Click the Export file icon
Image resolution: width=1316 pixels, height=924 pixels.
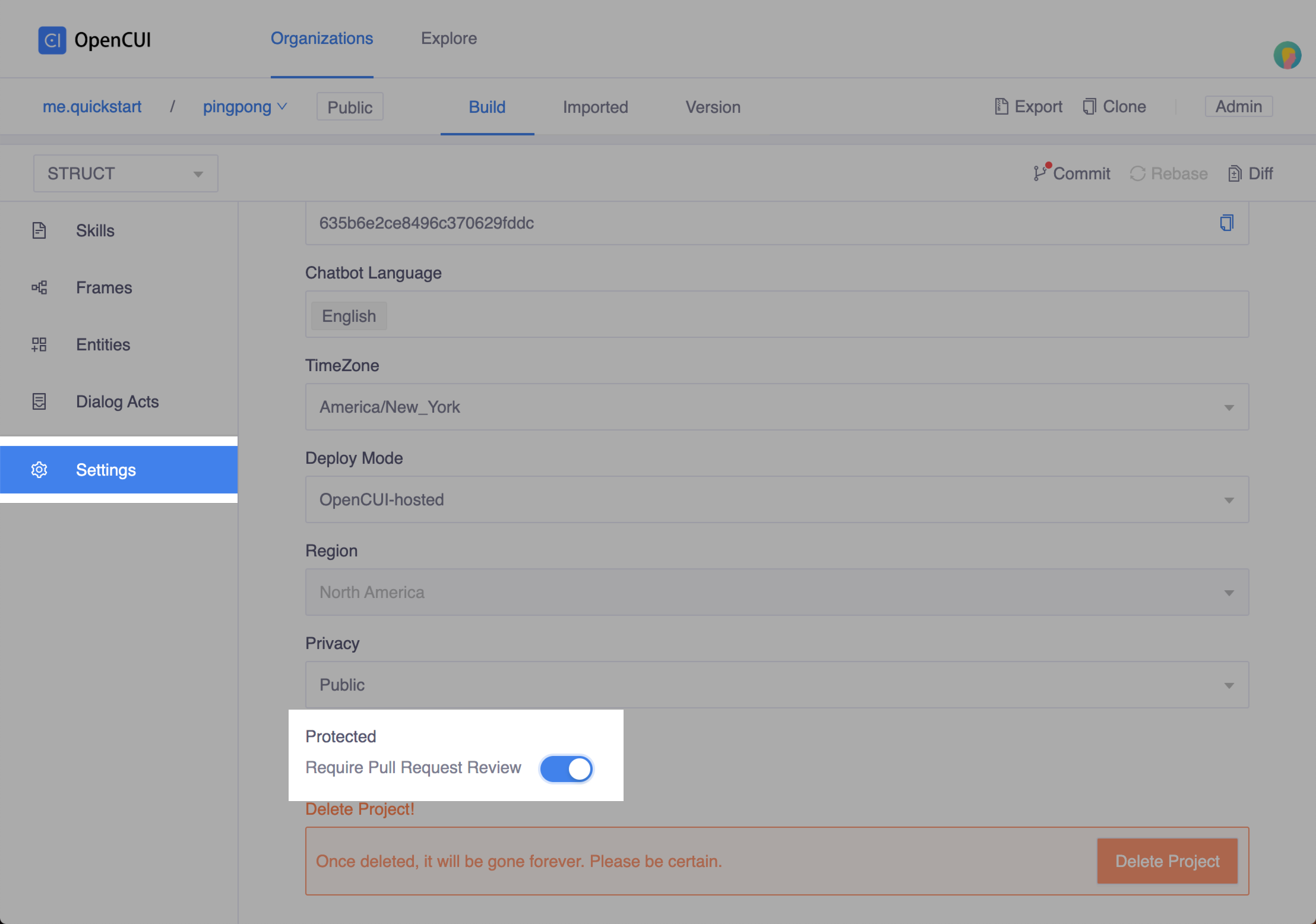[x=1001, y=106]
